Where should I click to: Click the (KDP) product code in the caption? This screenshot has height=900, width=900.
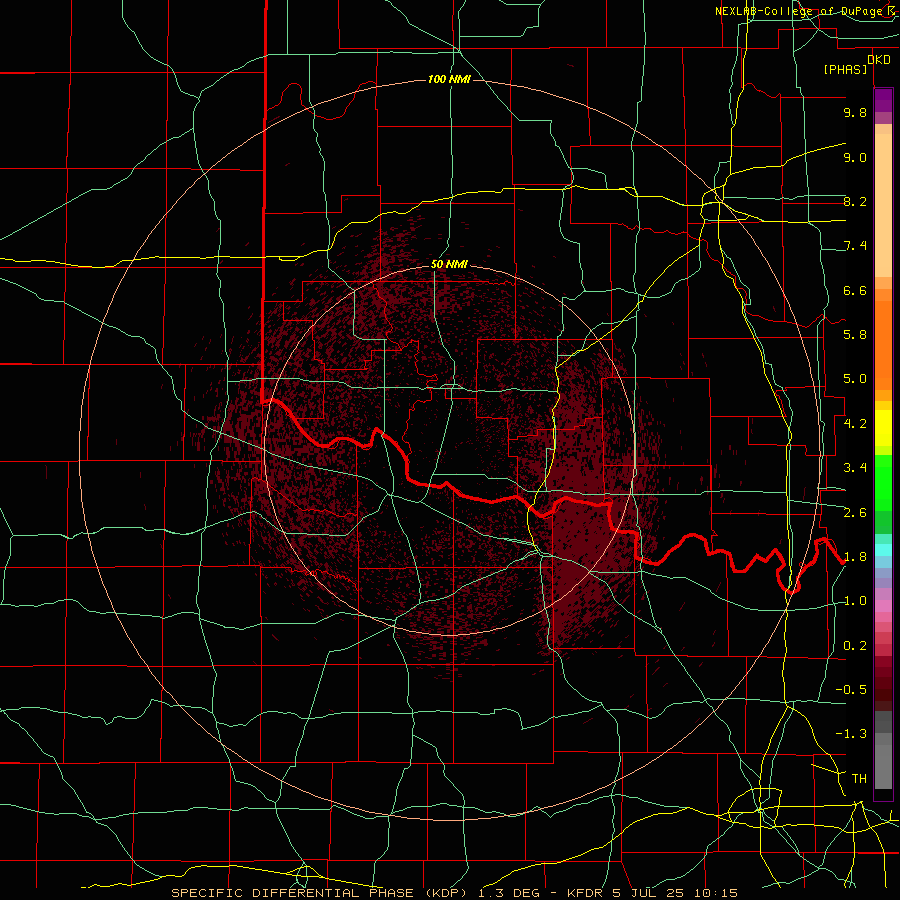448,893
